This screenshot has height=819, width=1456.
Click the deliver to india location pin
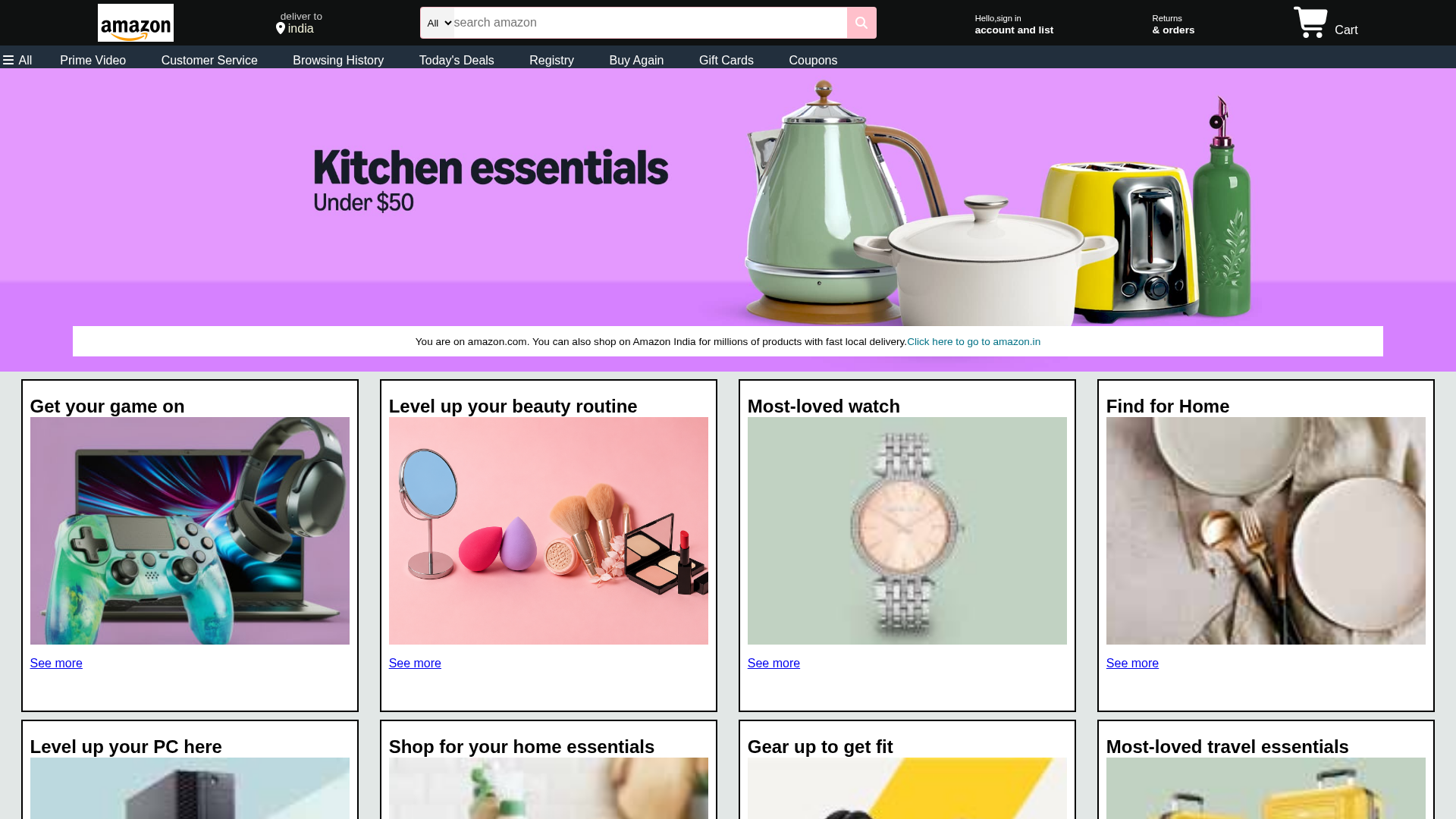click(x=281, y=29)
